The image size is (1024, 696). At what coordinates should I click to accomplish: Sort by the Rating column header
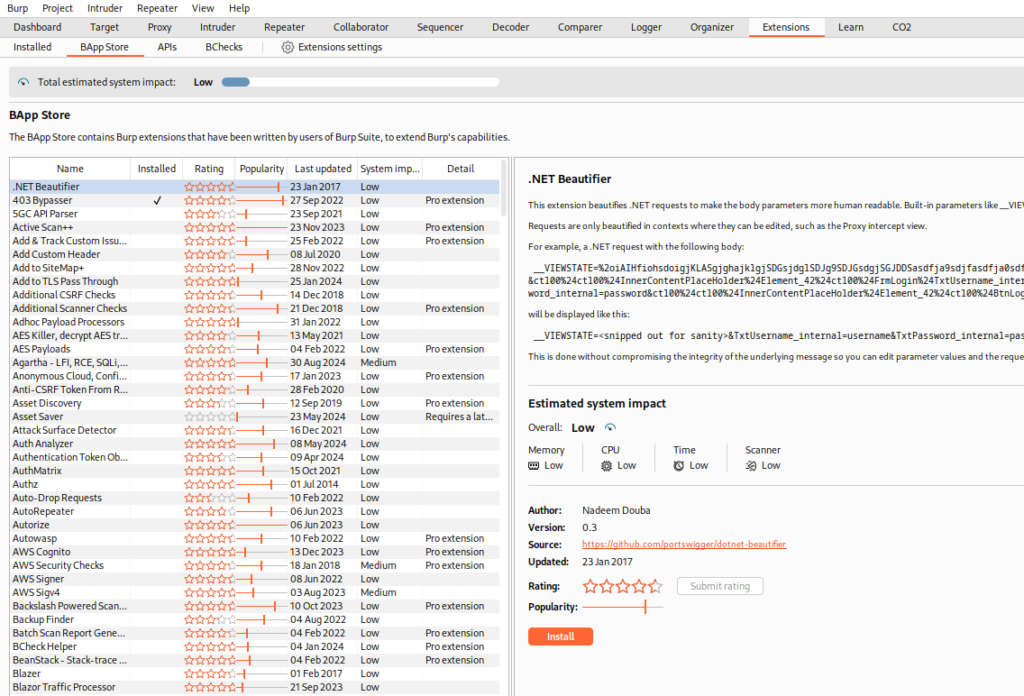click(x=209, y=168)
